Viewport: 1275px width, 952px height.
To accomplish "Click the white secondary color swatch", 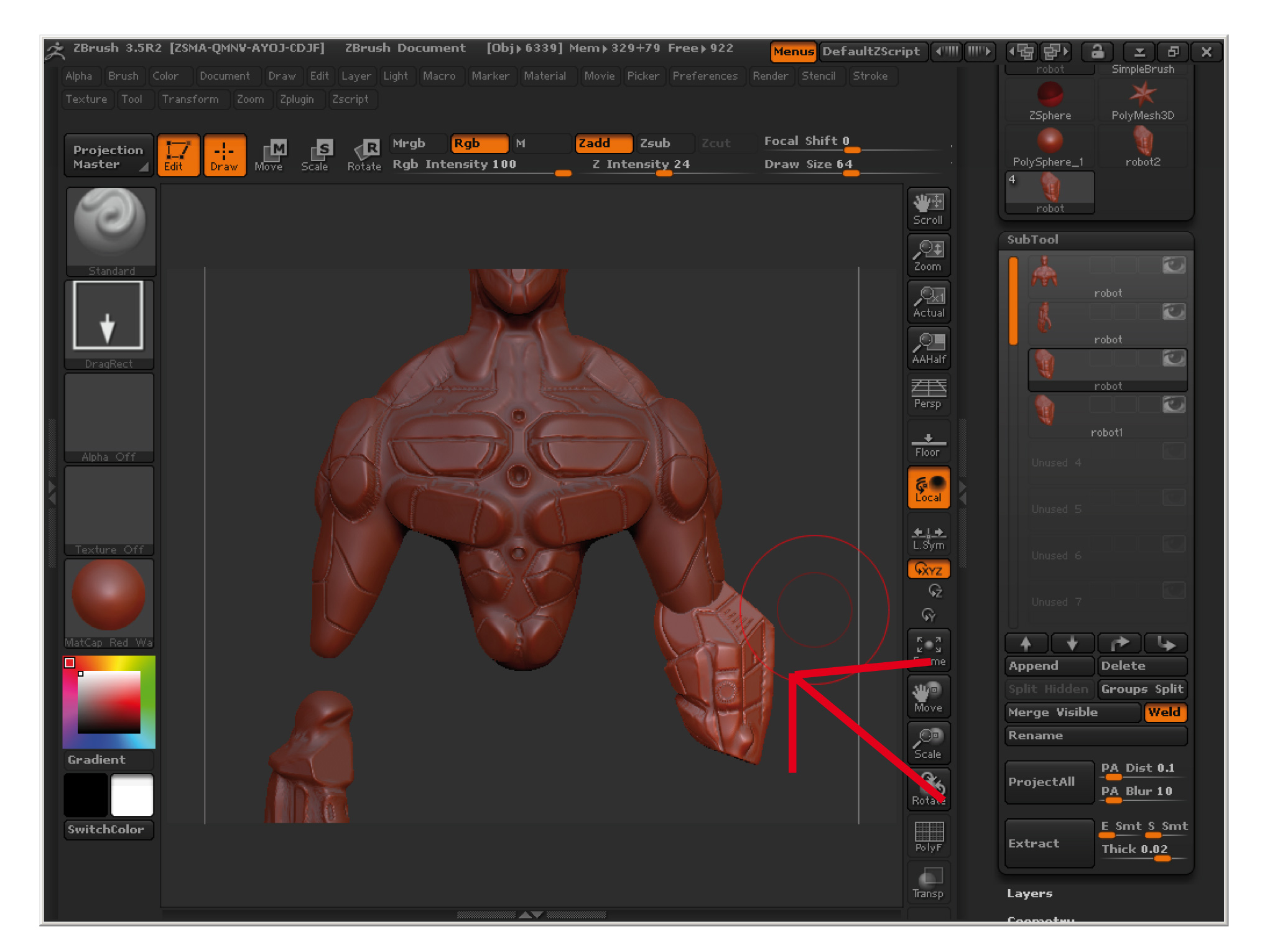I will [132, 795].
